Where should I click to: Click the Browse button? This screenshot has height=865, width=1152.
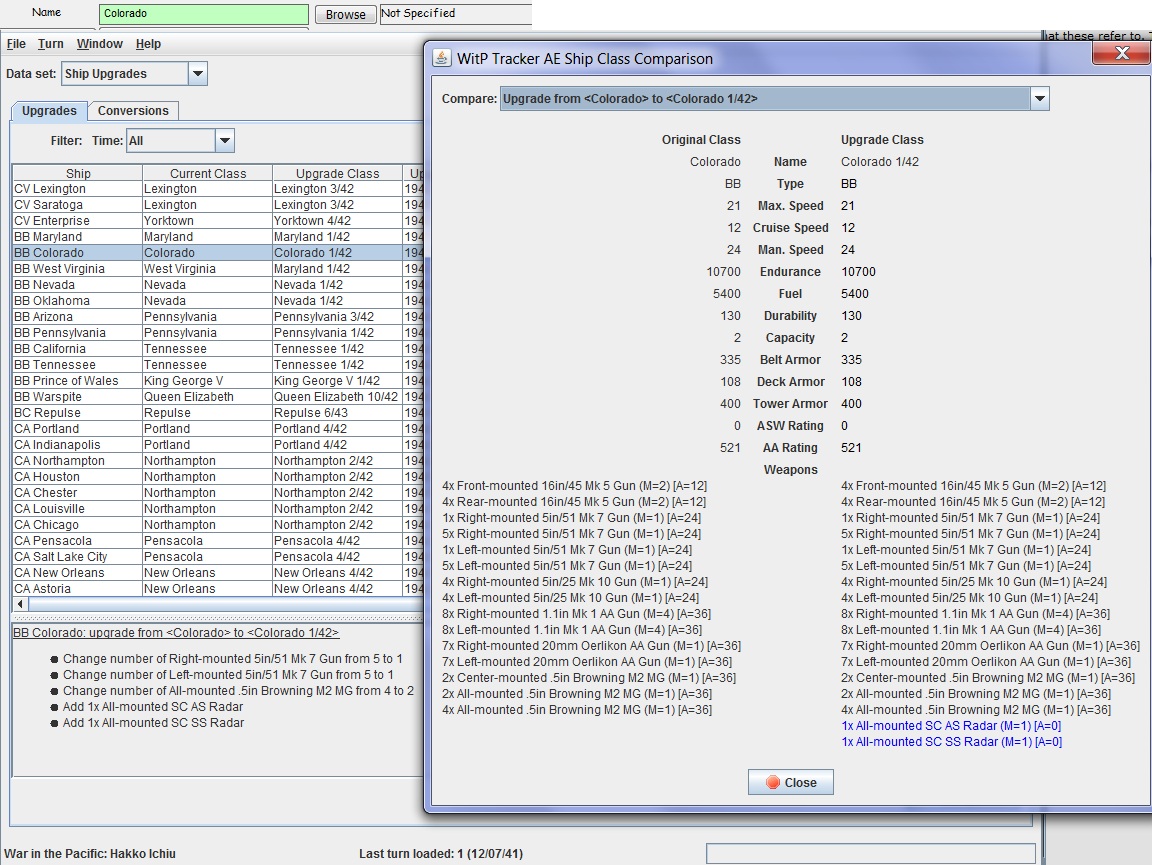click(345, 15)
